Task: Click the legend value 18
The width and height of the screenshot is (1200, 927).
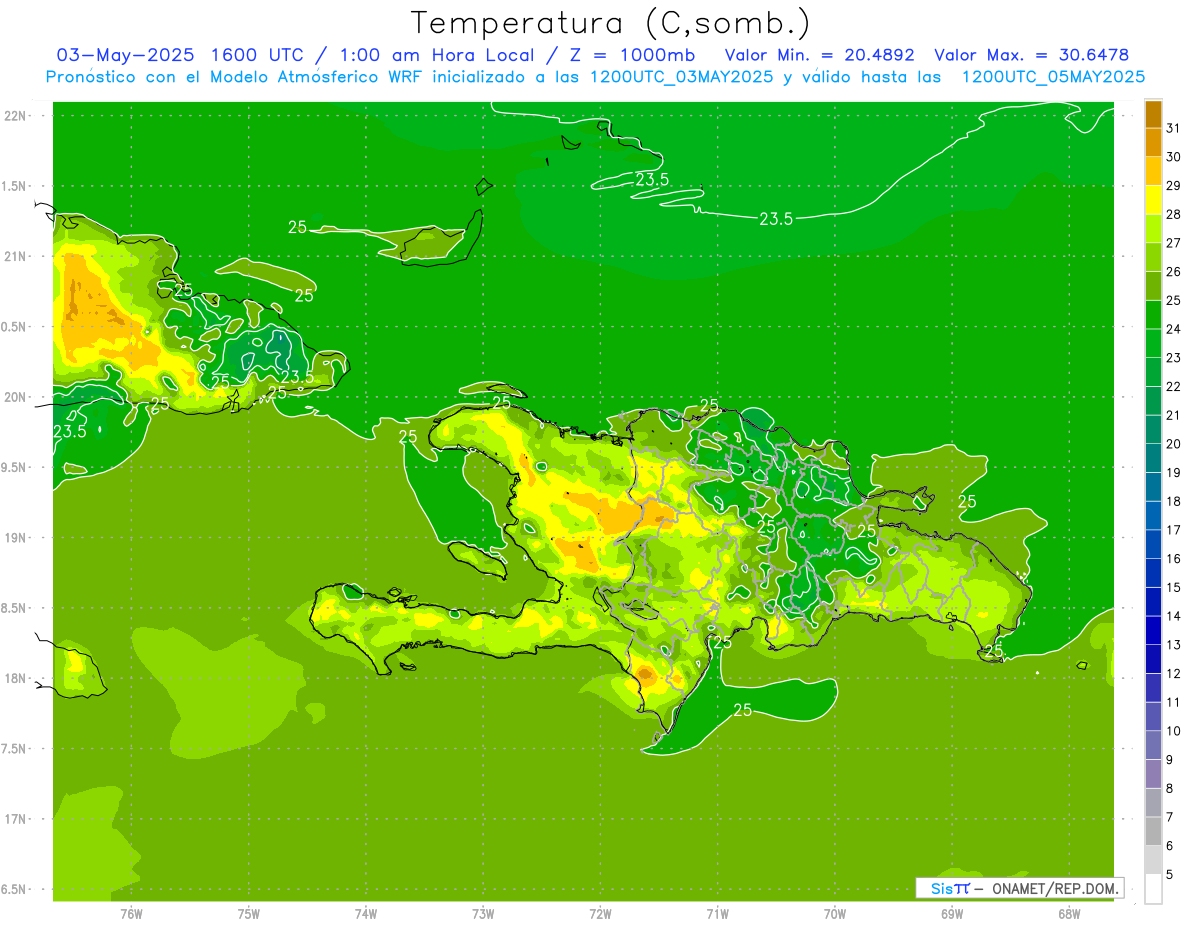Action: 1173,502
